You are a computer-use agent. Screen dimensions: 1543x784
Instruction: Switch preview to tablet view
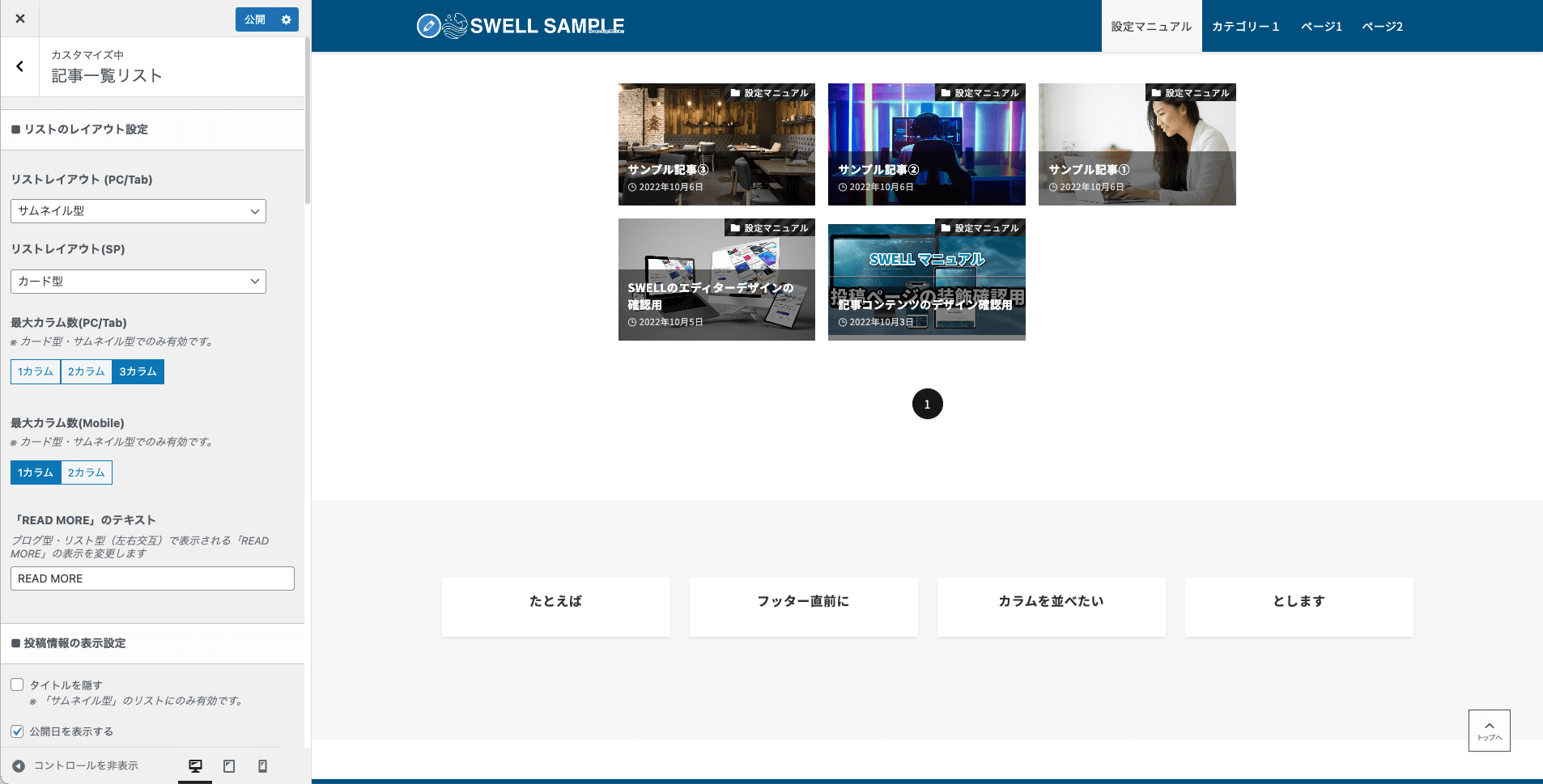tap(229, 765)
